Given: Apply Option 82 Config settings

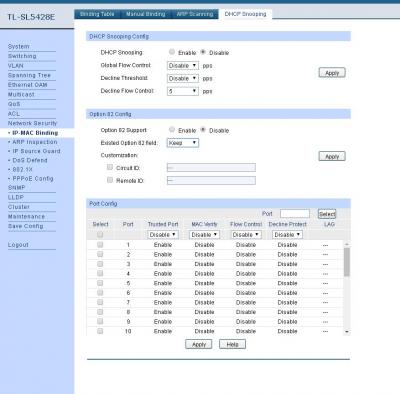Looking at the screenshot, I should click(x=332, y=156).
